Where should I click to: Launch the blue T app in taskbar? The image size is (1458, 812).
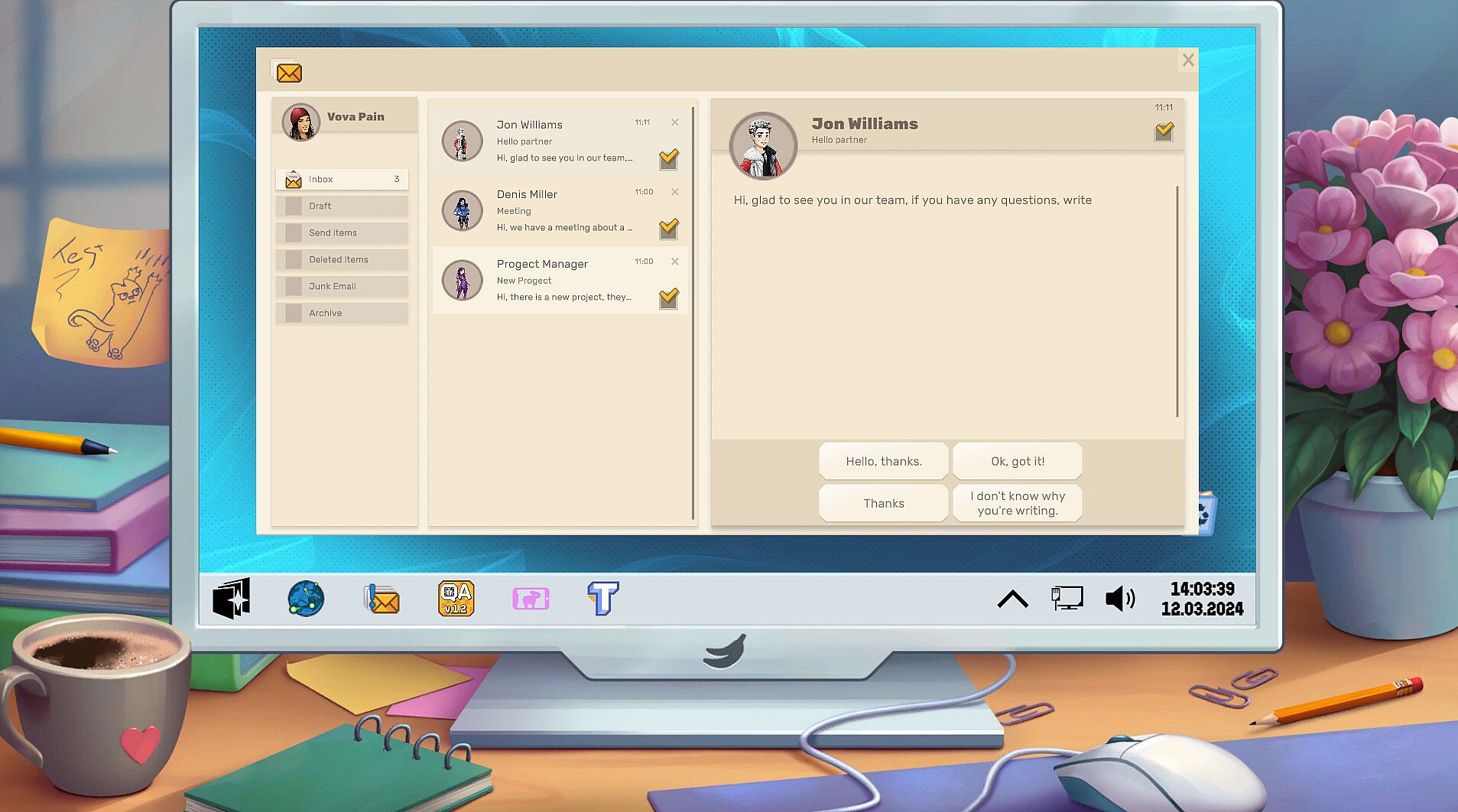pos(603,598)
